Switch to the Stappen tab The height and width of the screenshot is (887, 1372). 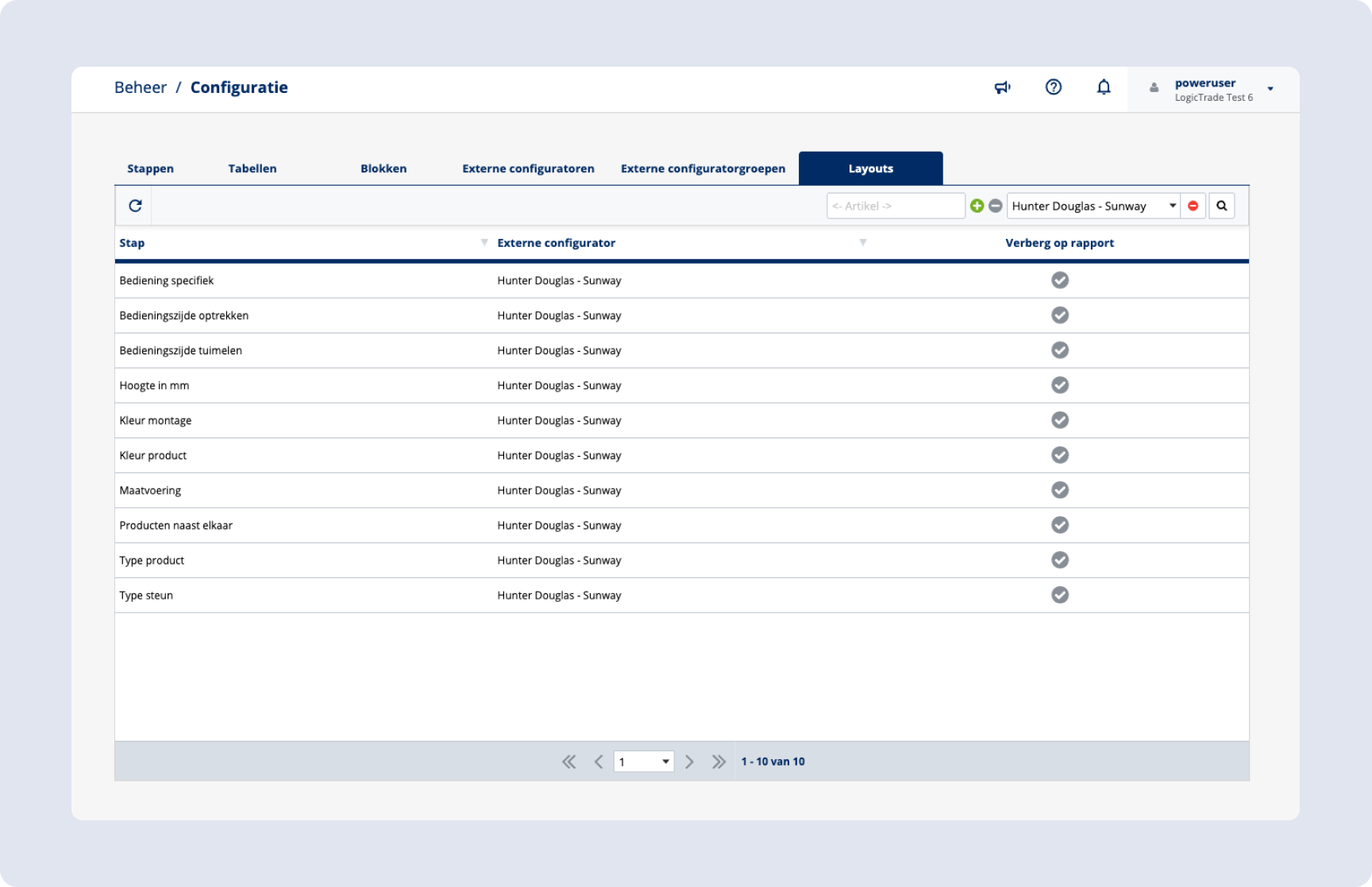150,168
